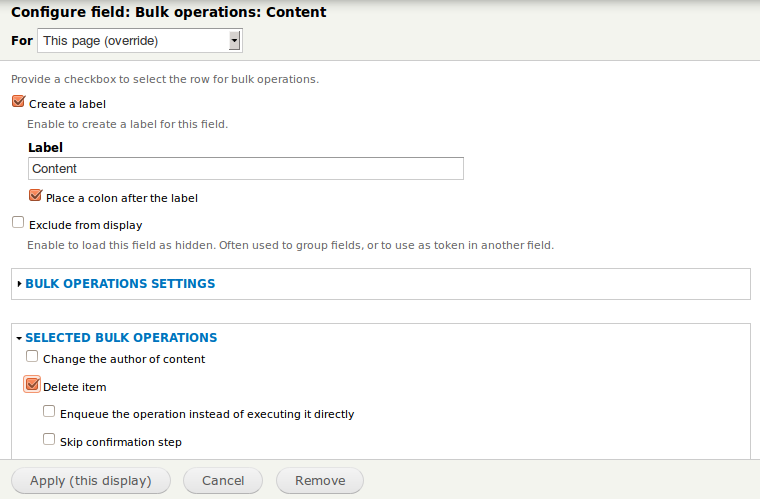760x499 pixels.
Task: Enable the 'Exclude from display' checkbox
Action: tap(18, 223)
